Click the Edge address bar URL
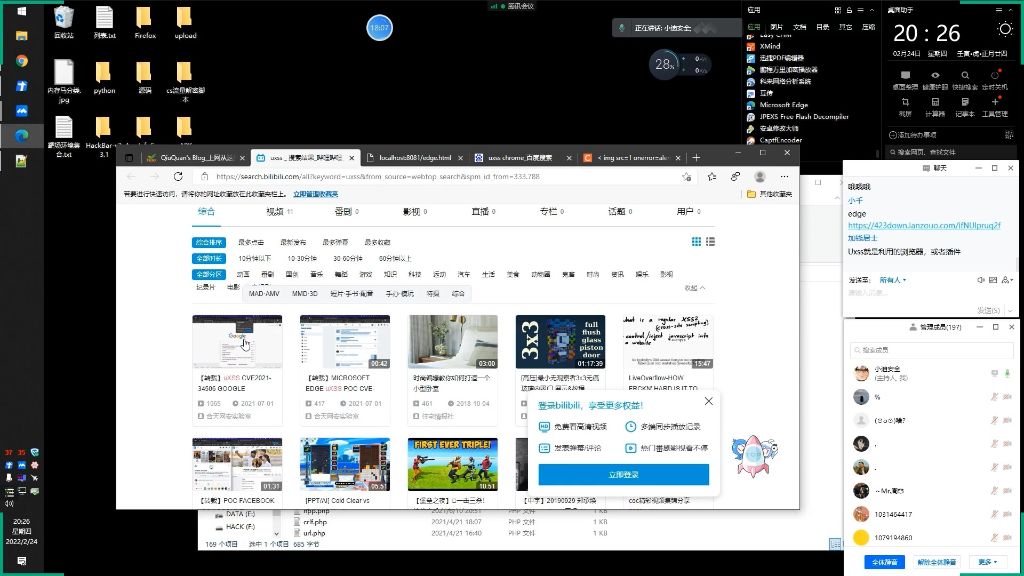The image size is (1024, 576). [x=377, y=176]
